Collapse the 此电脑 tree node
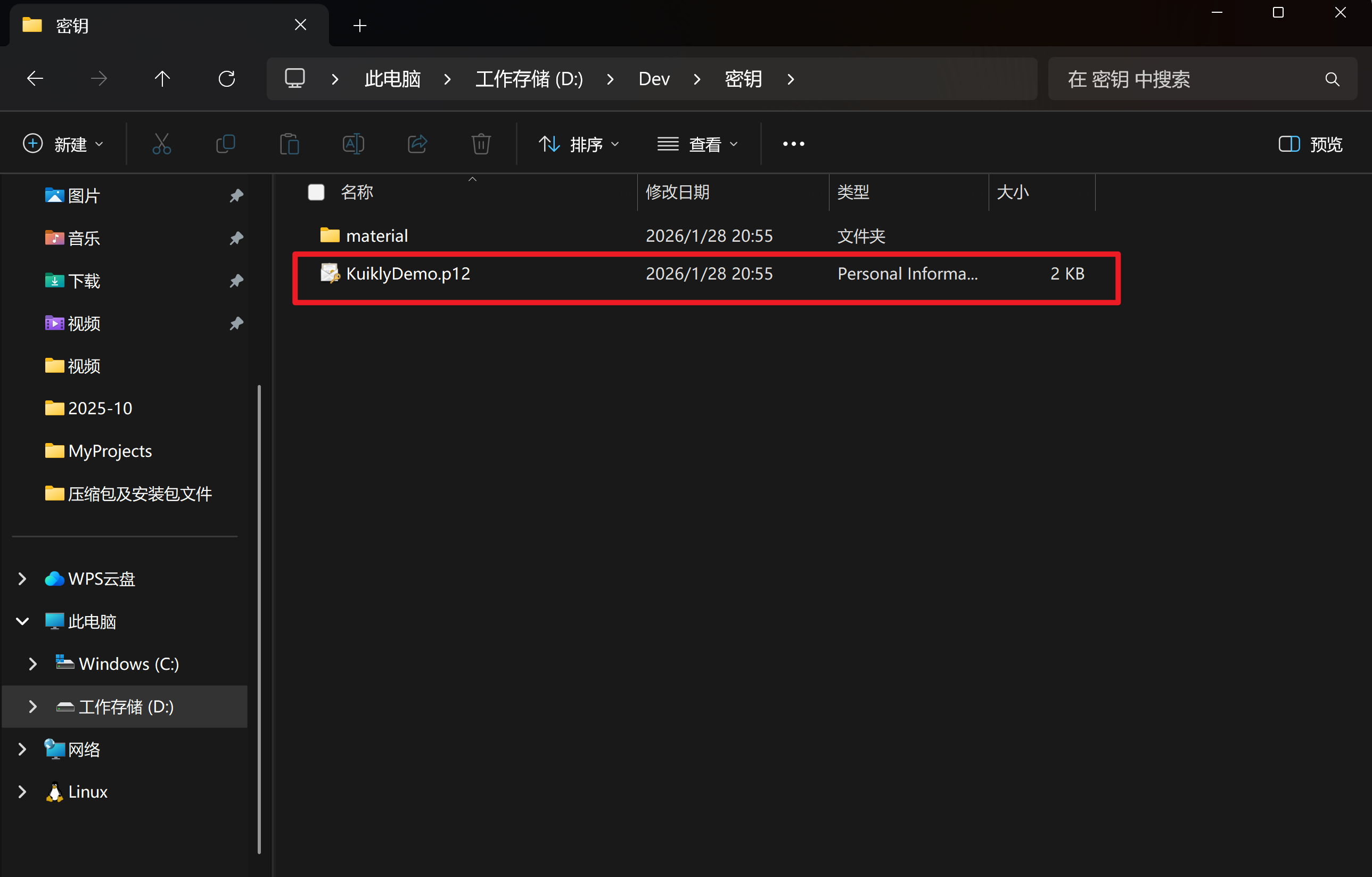This screenshot has height=877, width=1372. tap(22, 621)
